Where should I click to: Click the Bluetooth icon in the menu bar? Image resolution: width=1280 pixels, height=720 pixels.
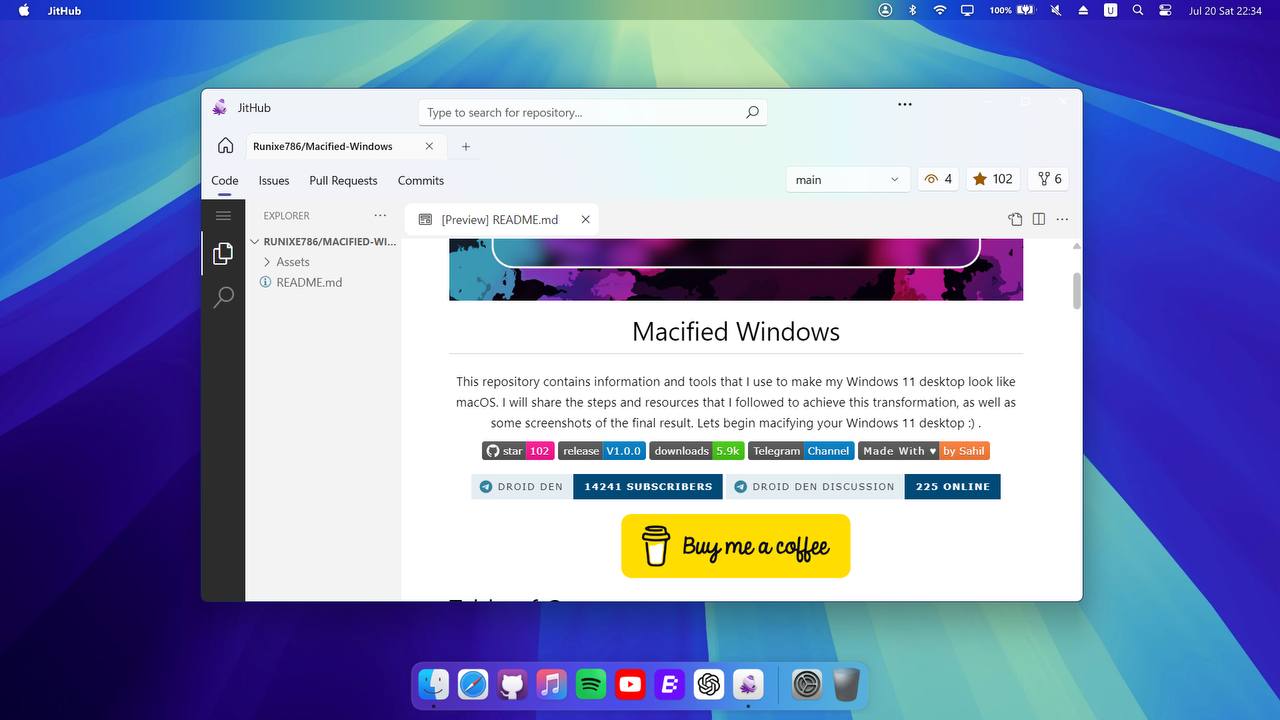click(x=912, y=10)
